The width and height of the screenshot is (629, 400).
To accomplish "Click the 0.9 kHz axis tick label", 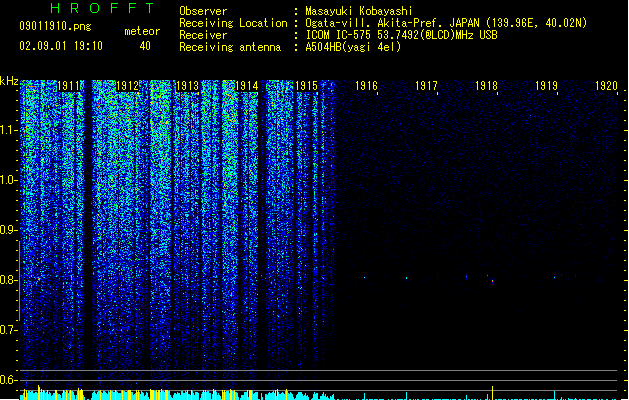I will 8,230.
